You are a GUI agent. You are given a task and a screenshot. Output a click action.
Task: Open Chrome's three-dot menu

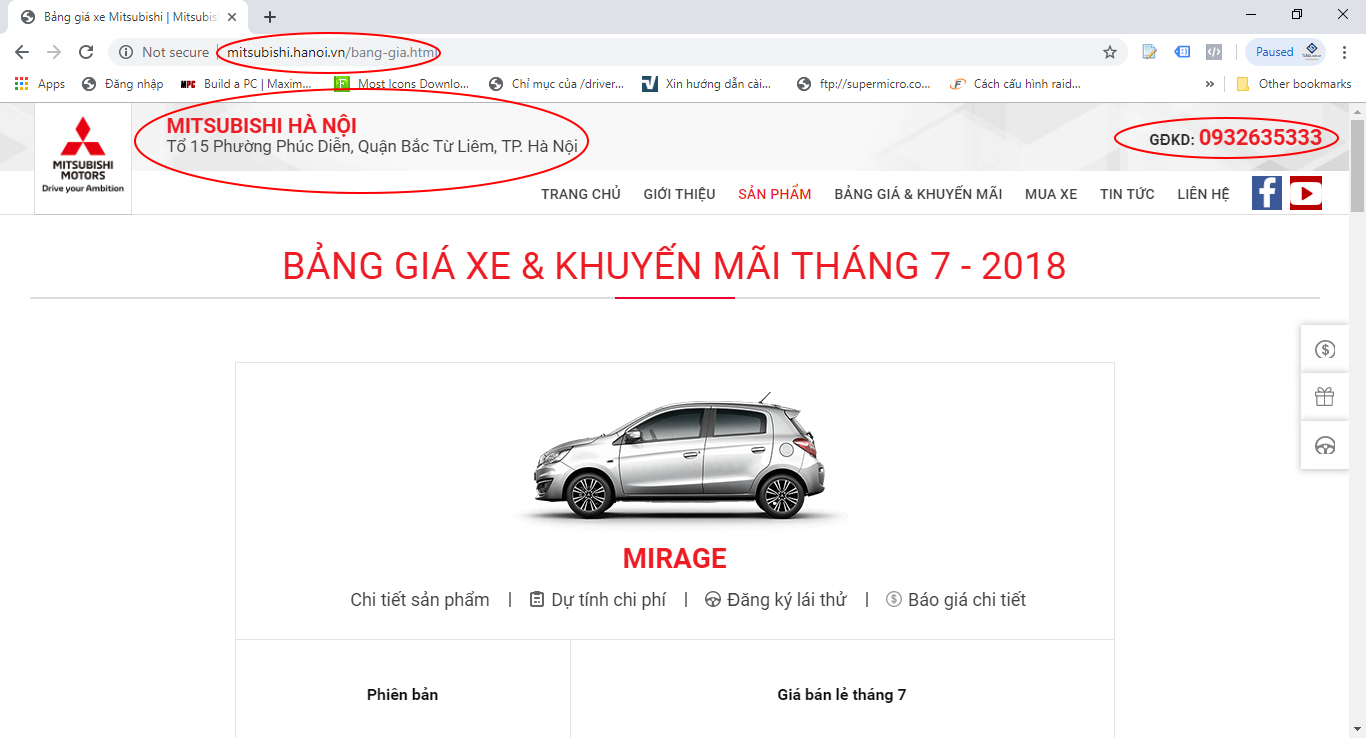(1345, 52)
